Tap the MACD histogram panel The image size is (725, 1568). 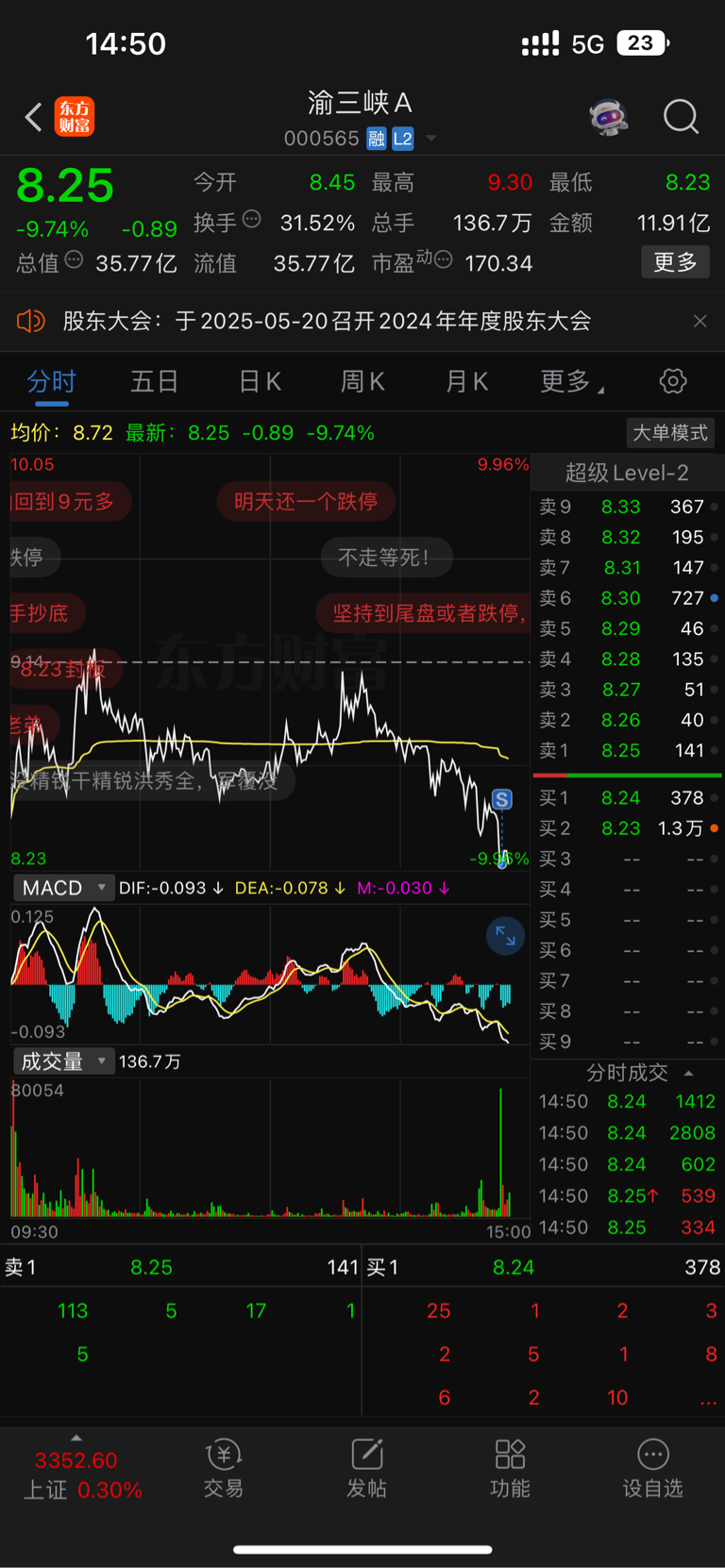(x=270, y=974)
